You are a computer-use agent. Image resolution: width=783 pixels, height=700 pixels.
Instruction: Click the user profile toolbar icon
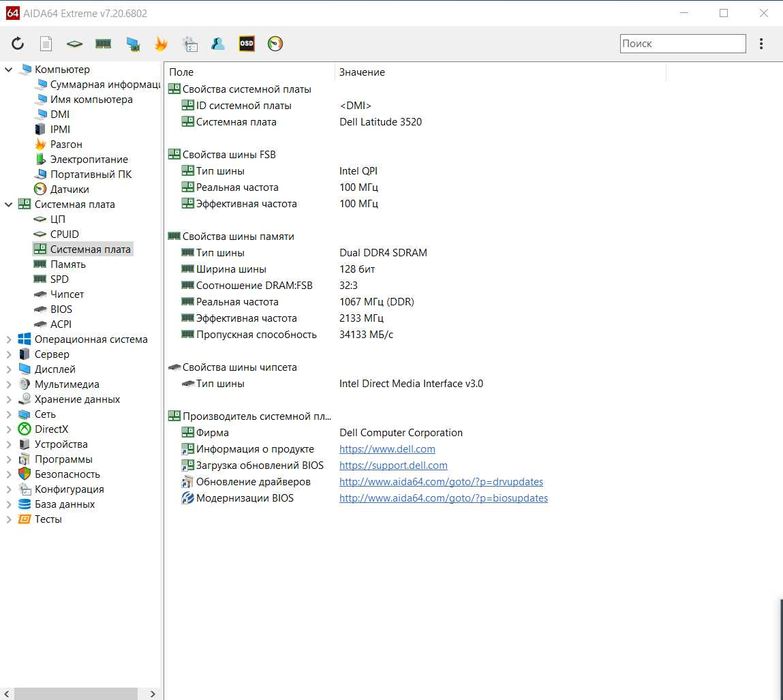(x=218, y=44)
